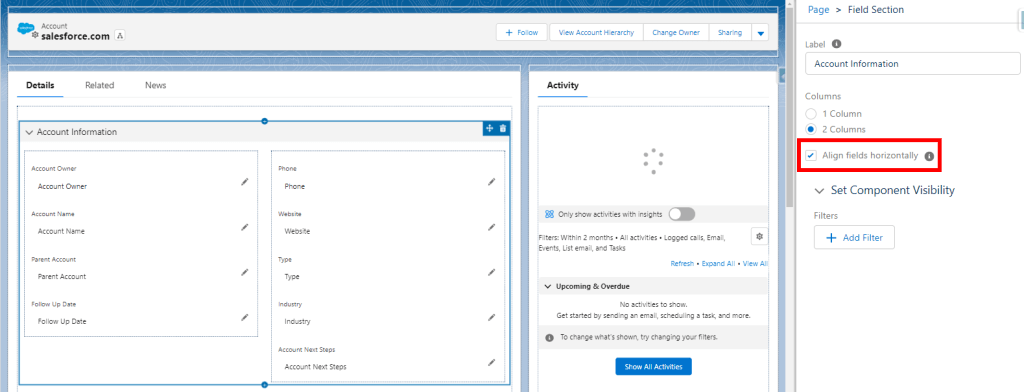This screenshot has height=392, width=1024.
Task: Click the account hierarchy icon beside salesforce.com
Action: click(120, 36)
